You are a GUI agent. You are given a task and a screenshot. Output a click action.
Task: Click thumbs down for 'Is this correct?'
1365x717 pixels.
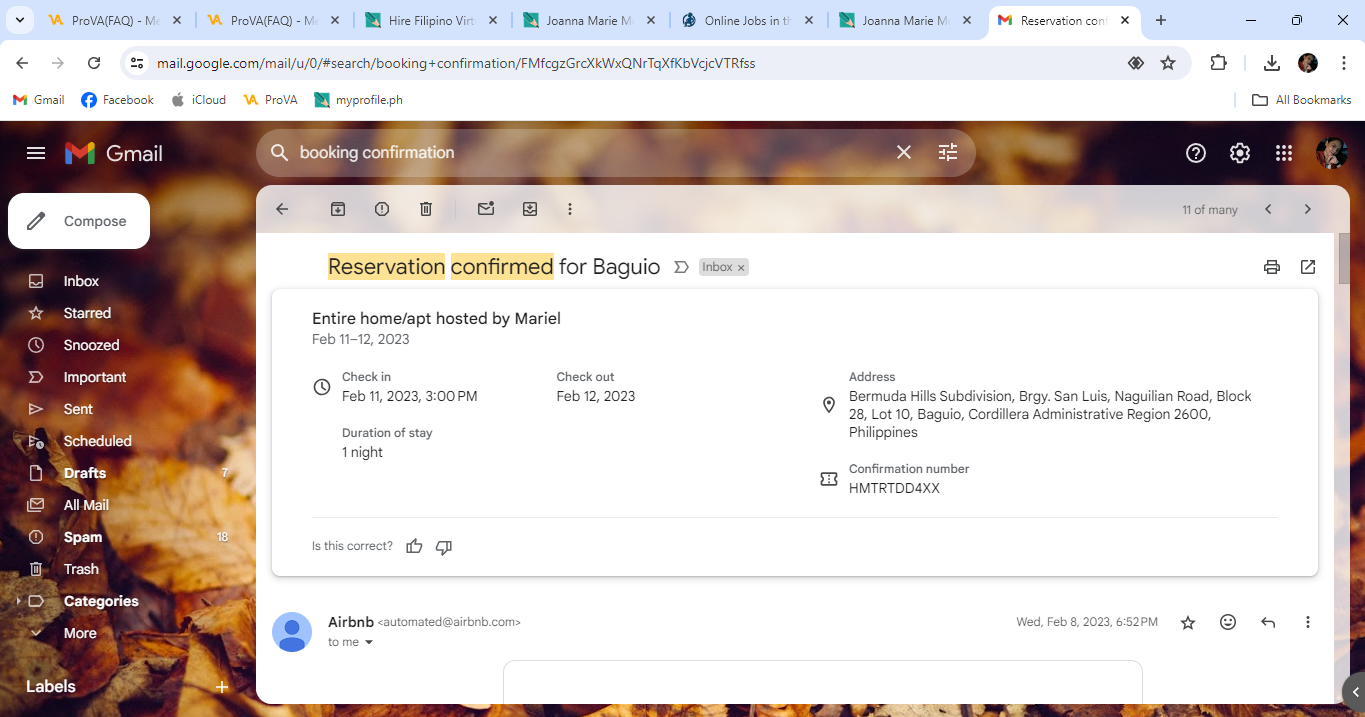[444, 546]
